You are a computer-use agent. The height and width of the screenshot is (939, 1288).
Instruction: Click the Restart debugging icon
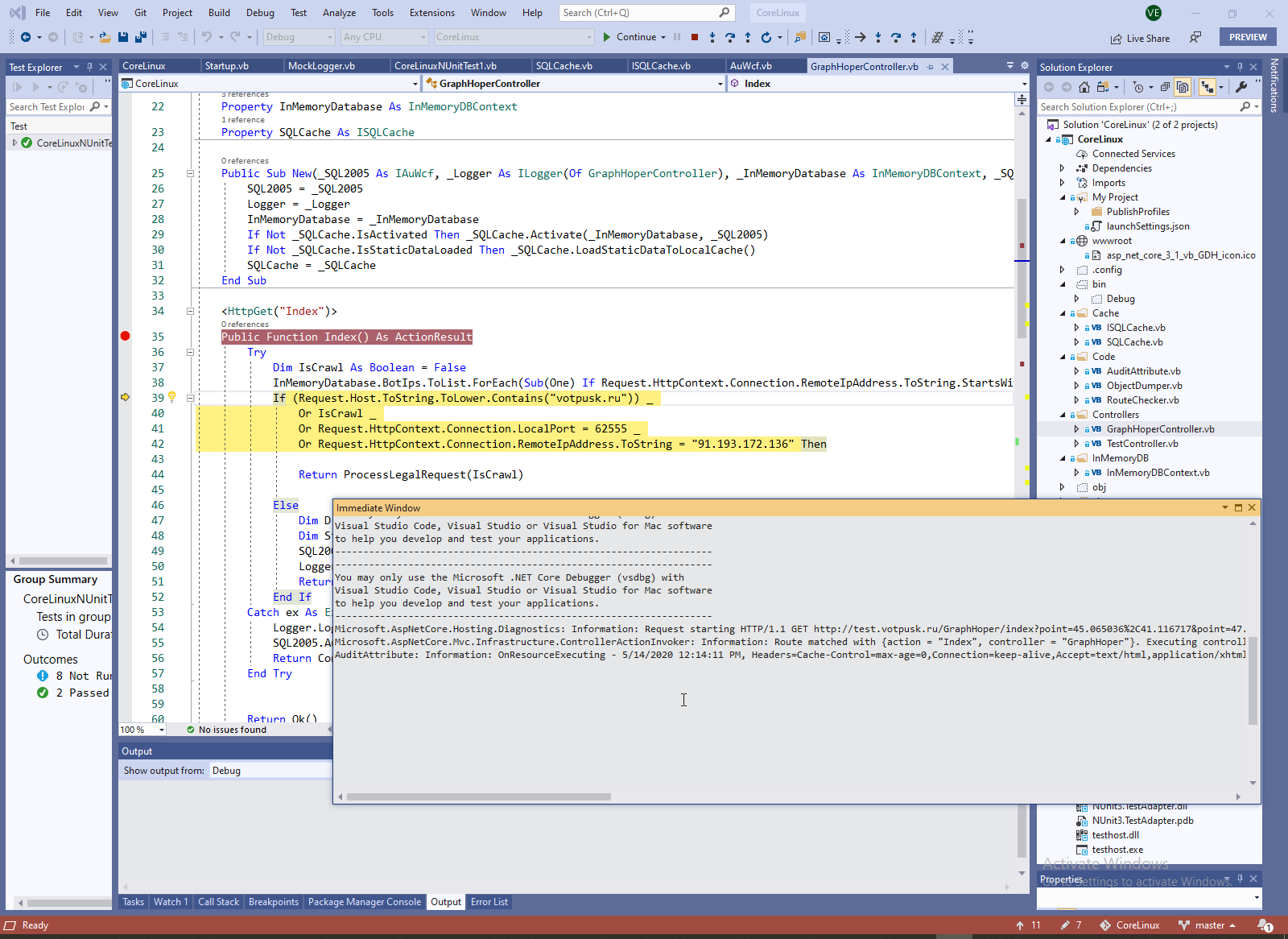tap(766, 37)
